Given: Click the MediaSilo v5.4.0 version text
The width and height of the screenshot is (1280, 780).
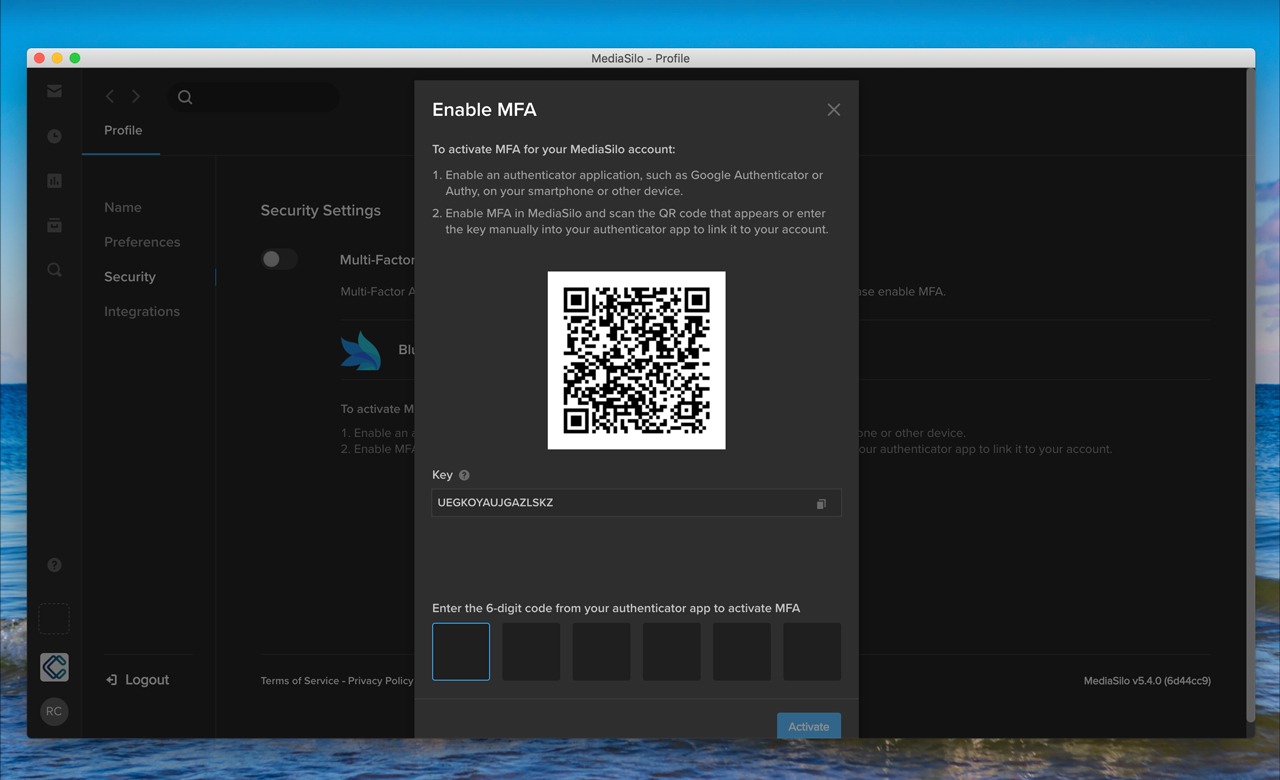Looking at the screenshot, I should coord(1147,681).
